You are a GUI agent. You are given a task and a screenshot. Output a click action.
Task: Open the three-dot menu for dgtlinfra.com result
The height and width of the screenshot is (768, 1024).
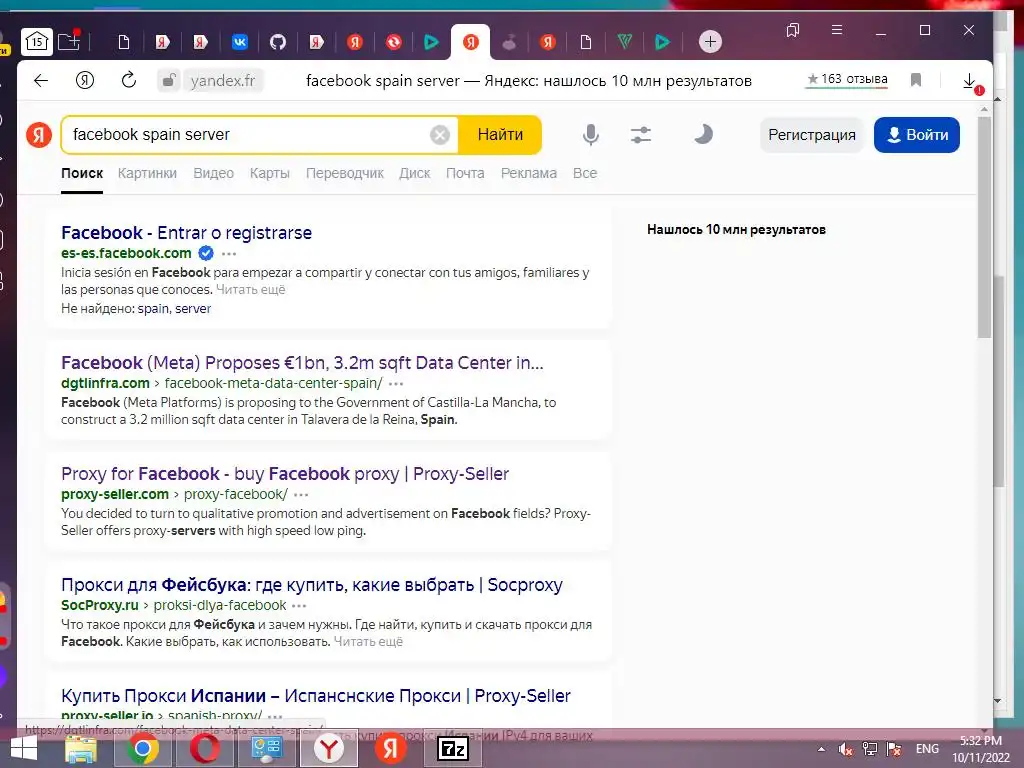(396, 383)
